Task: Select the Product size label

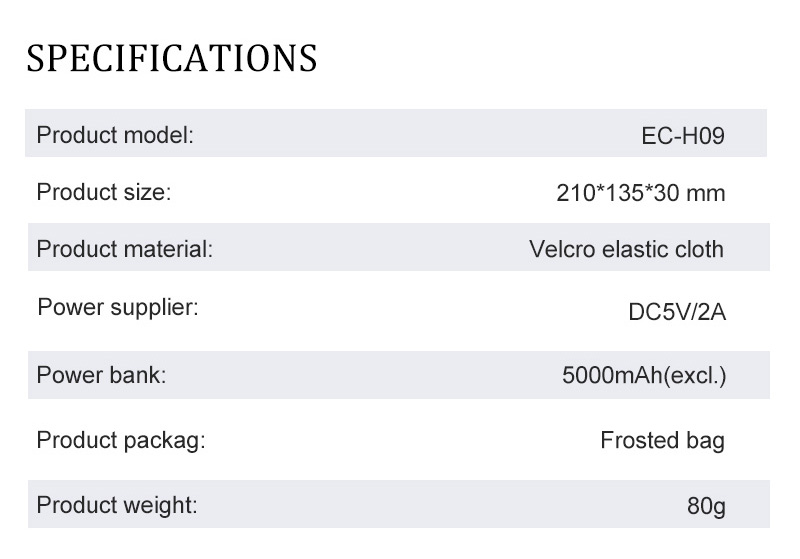Action: [x=104, y=192]
